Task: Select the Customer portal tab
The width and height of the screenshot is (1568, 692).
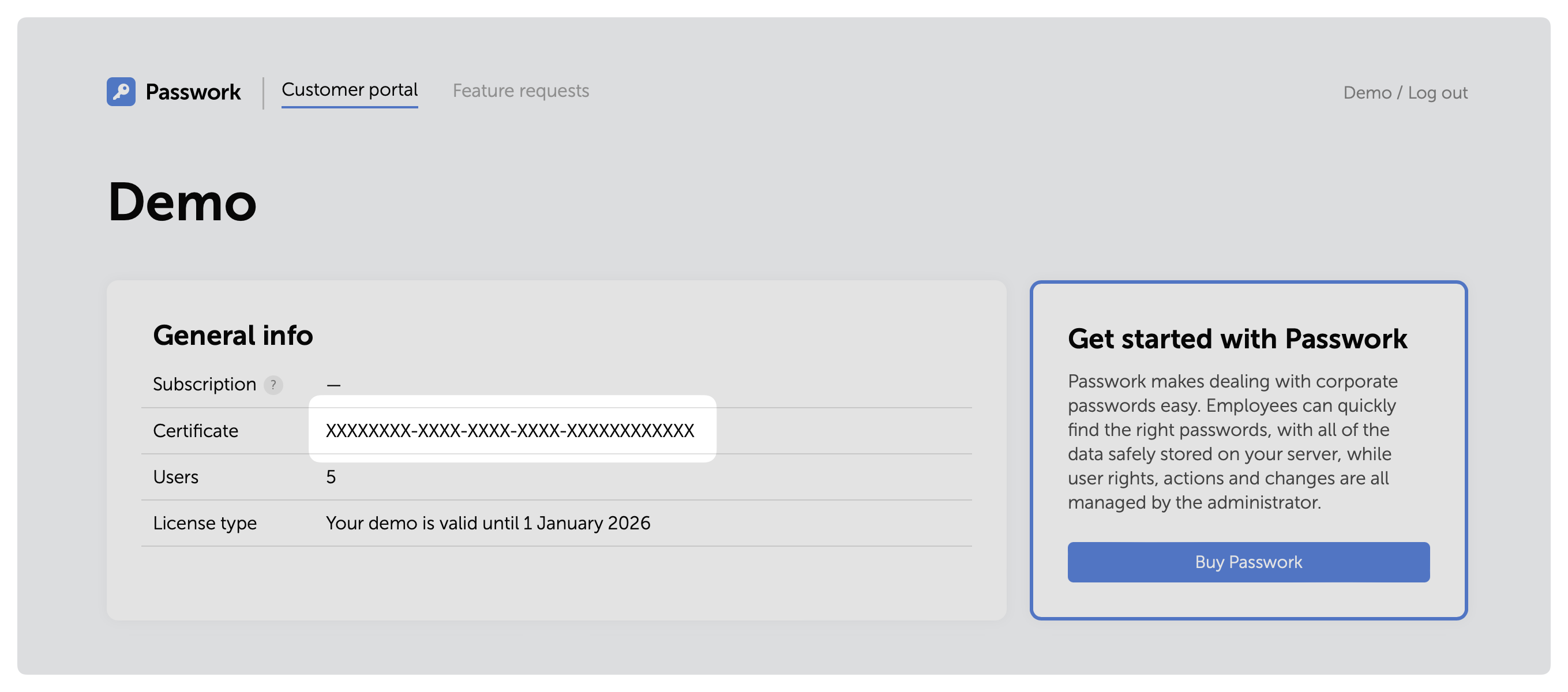Action: 350,90
